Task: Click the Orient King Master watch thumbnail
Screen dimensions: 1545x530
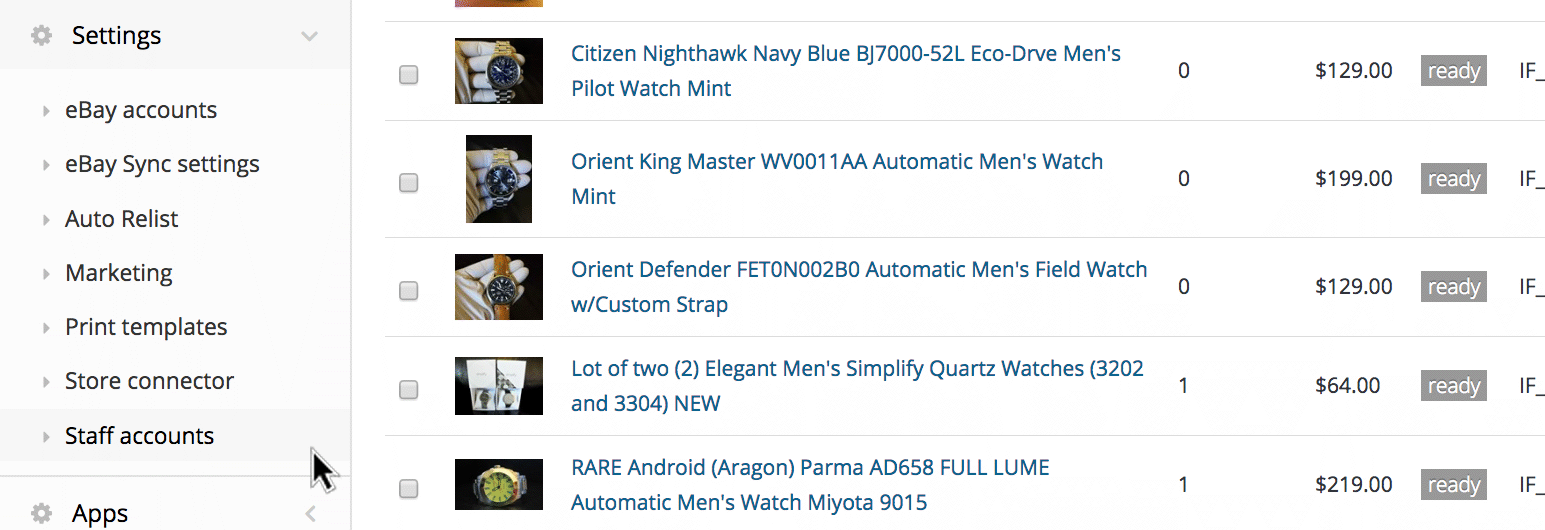Action: [499, 179]
